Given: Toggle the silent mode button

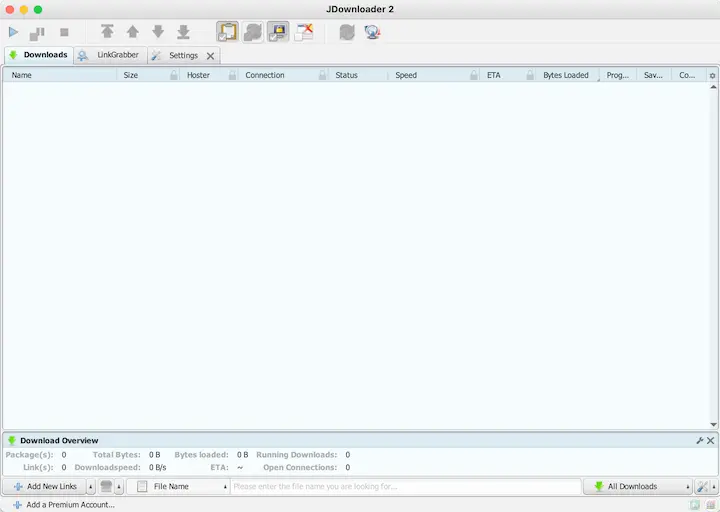Looking at the screenshot, I should [x=278, y=32].
